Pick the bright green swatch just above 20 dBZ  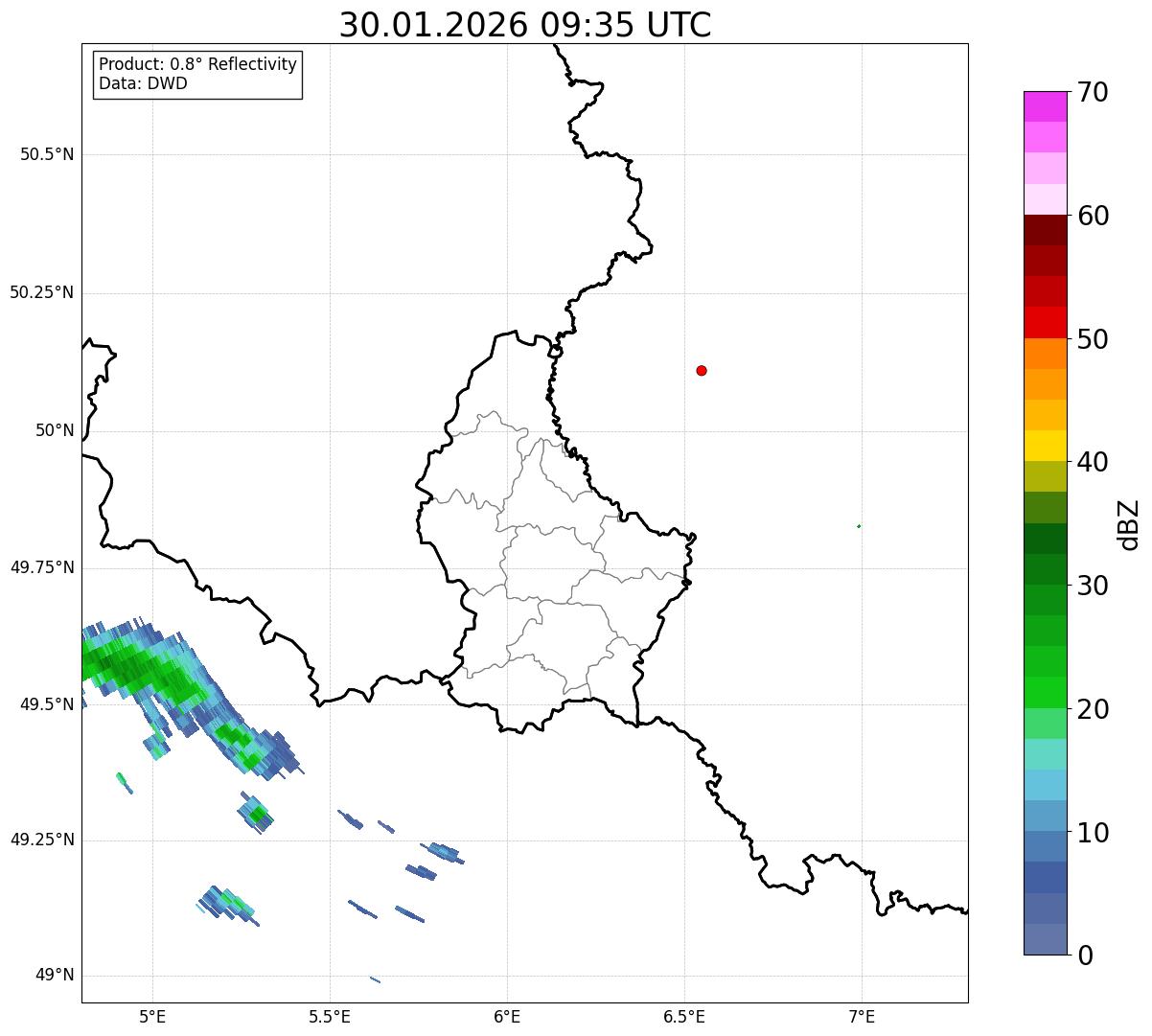click(x=1045, y=693)
